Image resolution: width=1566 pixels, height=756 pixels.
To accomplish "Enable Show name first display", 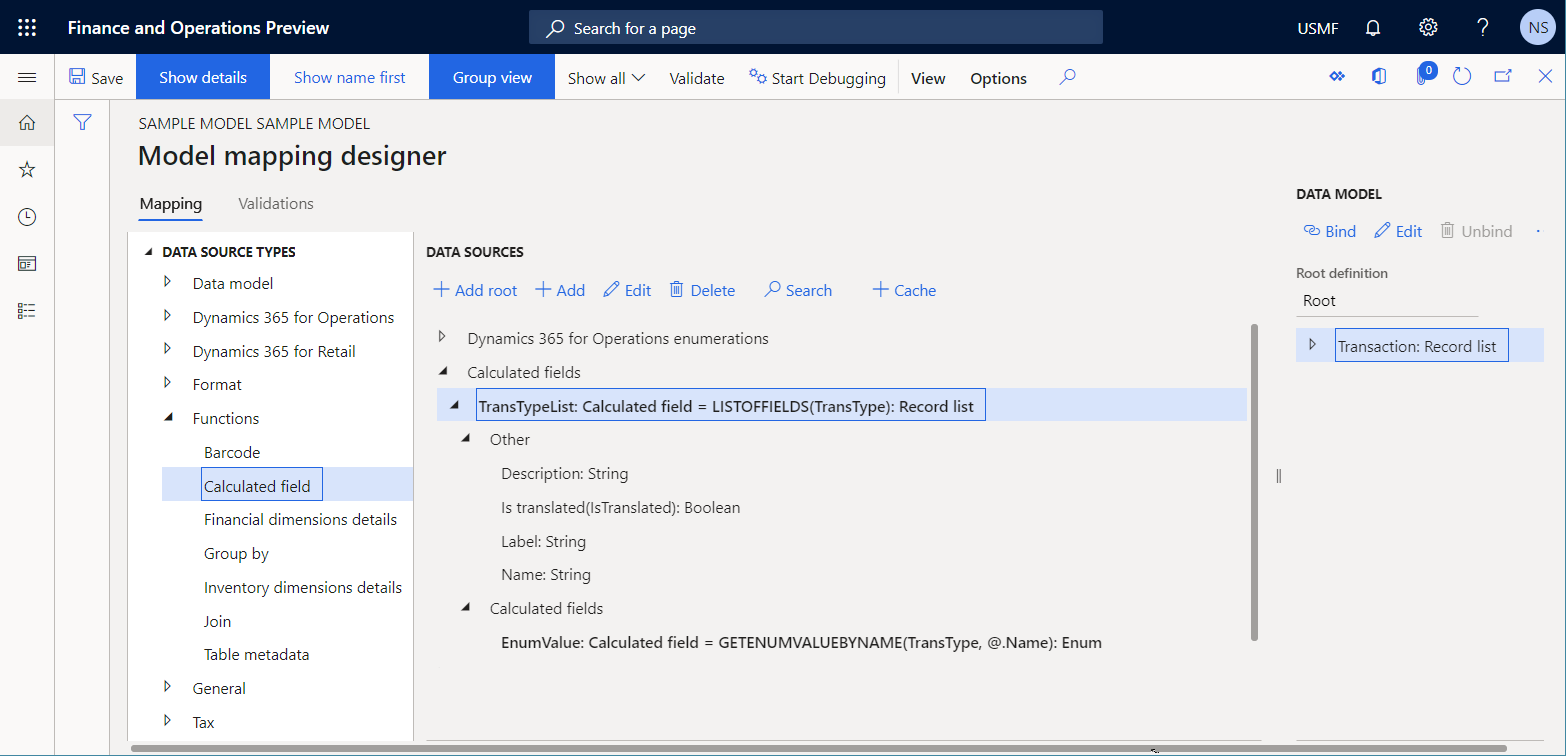I will (348, 76).
